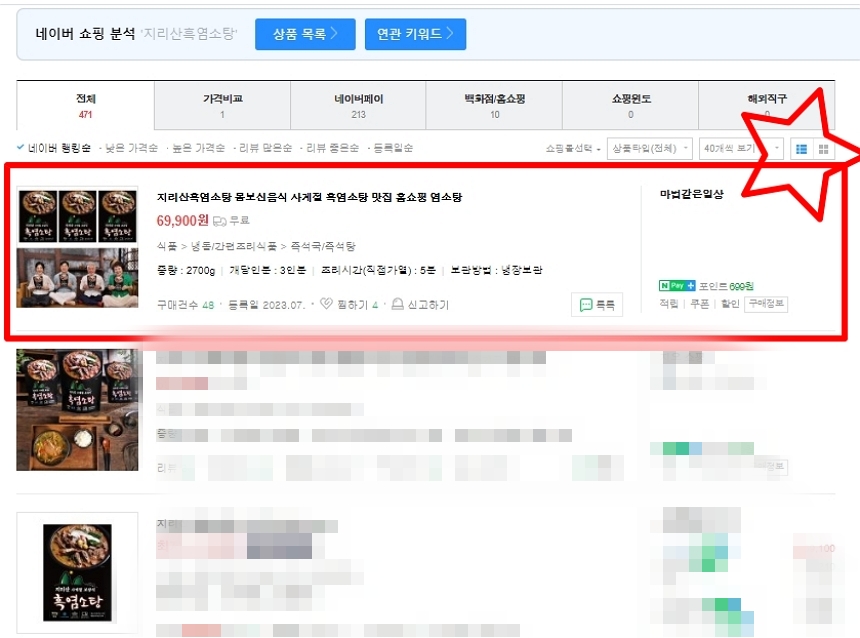Click the 적립 benefit label
This screenshot has width=860, height=638.
coord(669,303)
